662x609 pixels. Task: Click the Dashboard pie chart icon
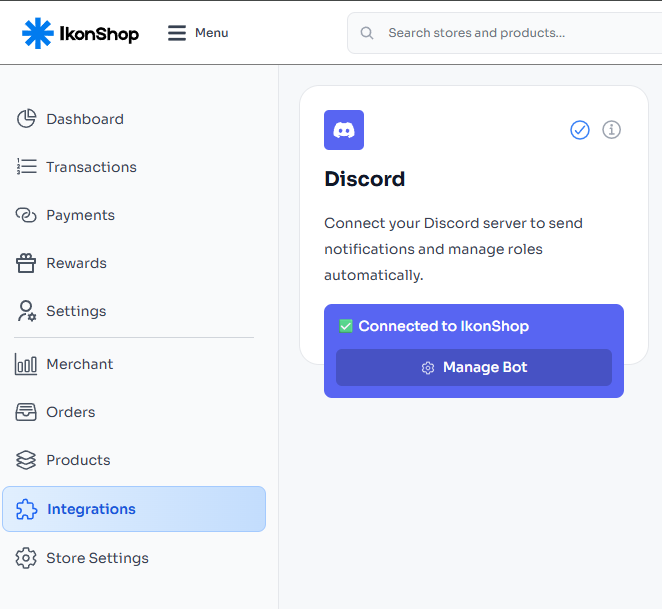tap(26, 119)
